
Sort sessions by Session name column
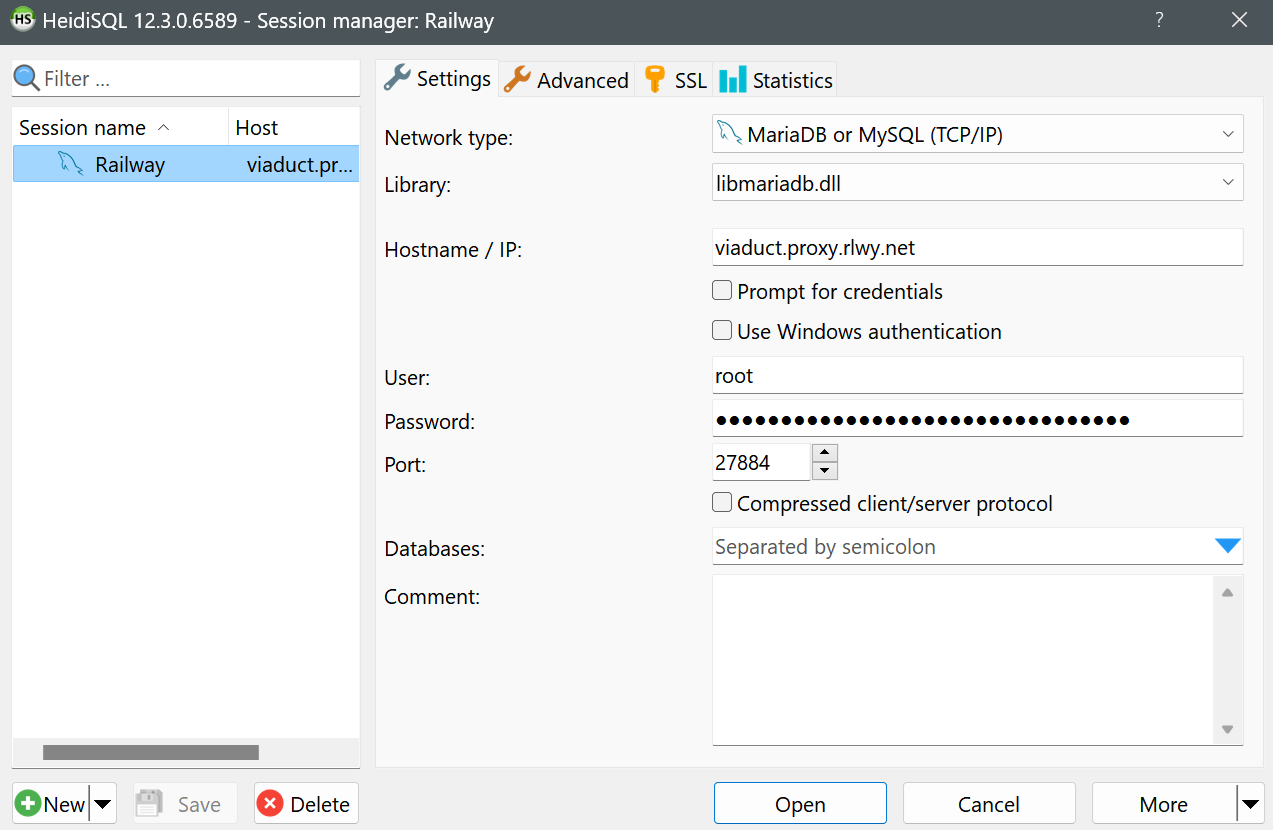(x=121, y=127)
